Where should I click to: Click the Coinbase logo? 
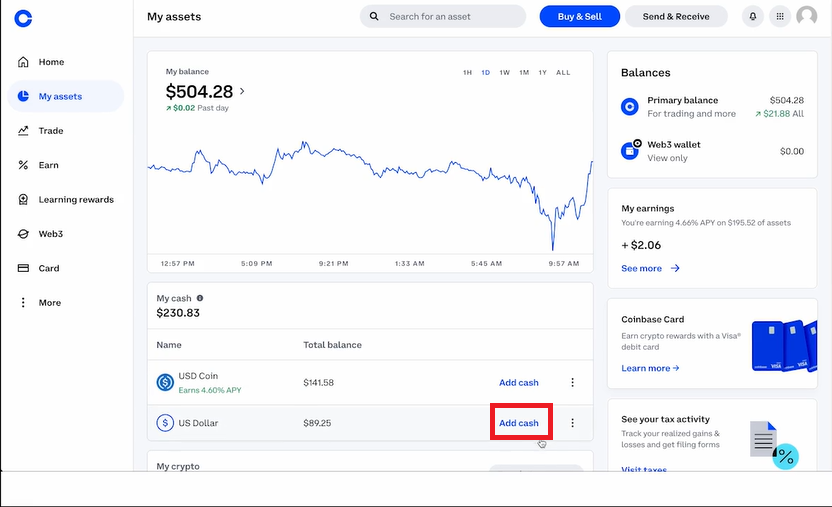tap(23, 19)
